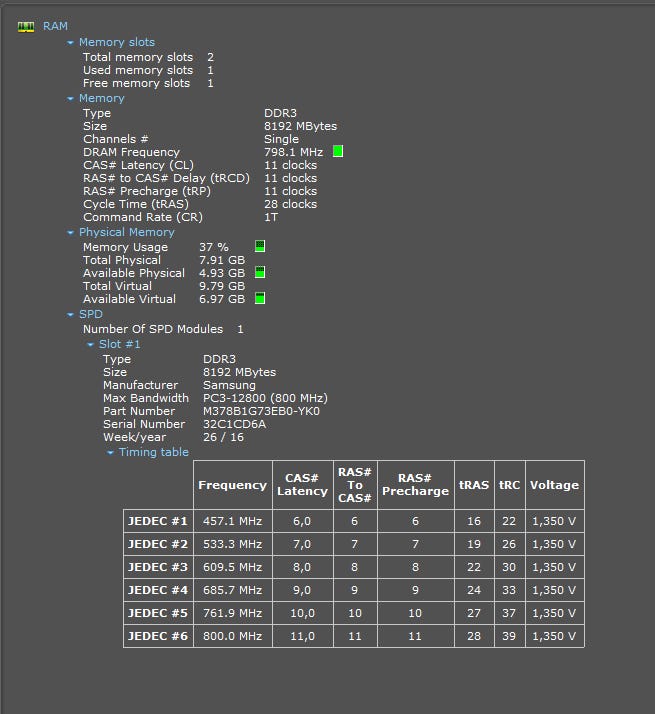Collapse the Timing table expander
655x714 pixels.
(x=110, y=453)
